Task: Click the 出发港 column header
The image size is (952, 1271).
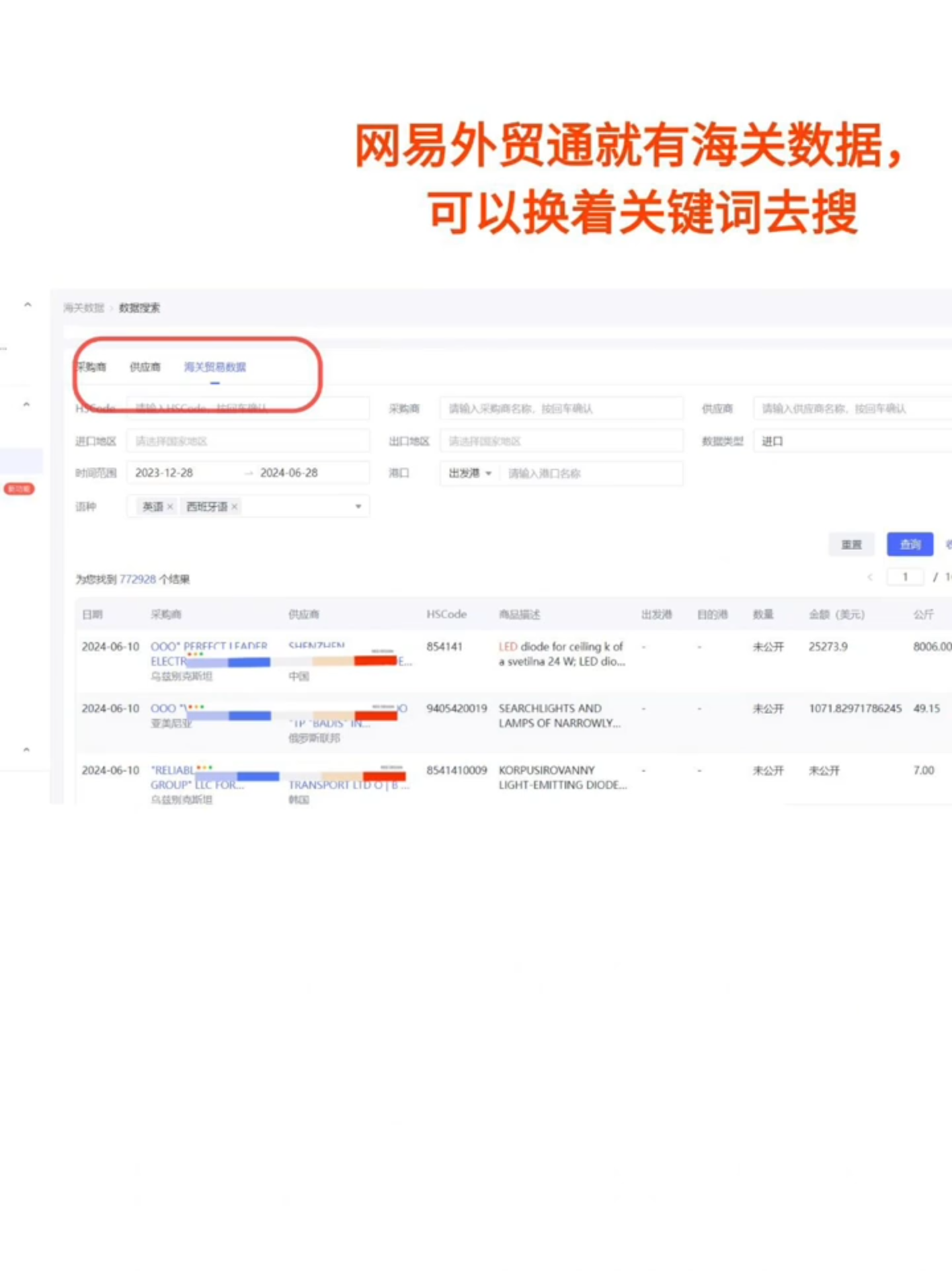Action: [656, 614]
